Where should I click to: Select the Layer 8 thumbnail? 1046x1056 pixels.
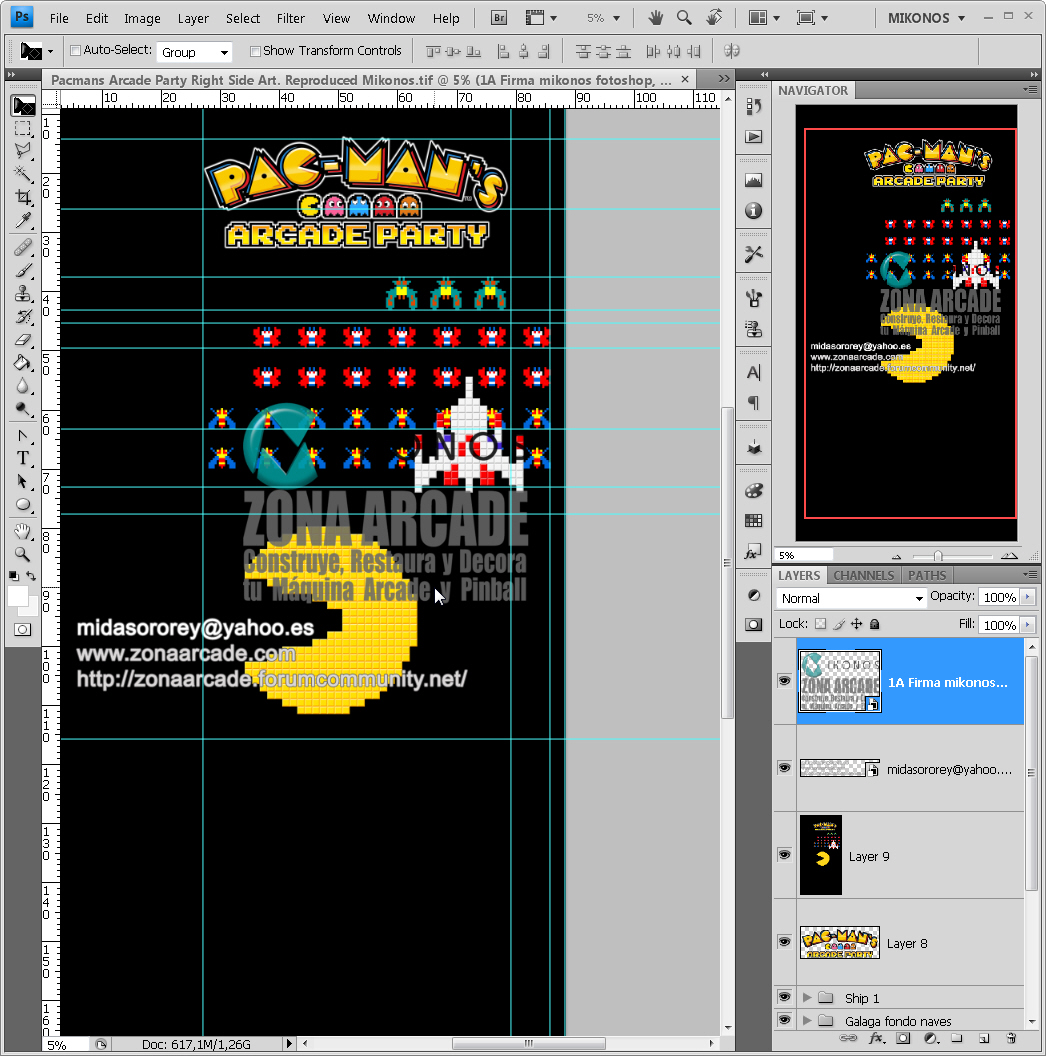coord(840,943)
